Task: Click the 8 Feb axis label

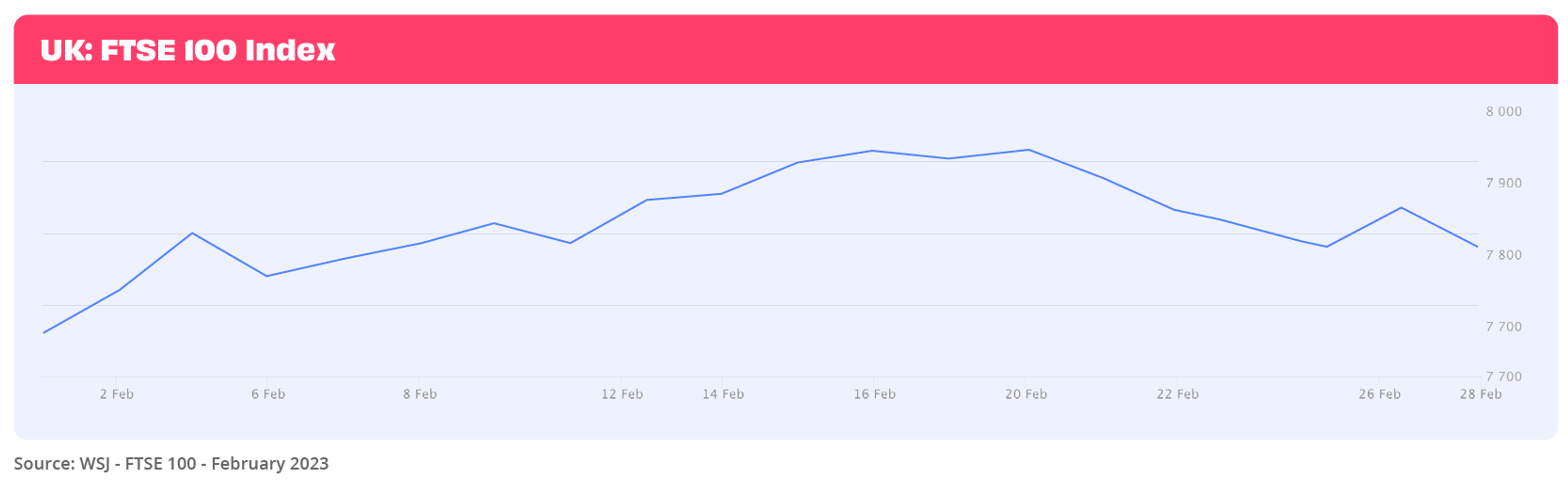Action: (420, 394)
